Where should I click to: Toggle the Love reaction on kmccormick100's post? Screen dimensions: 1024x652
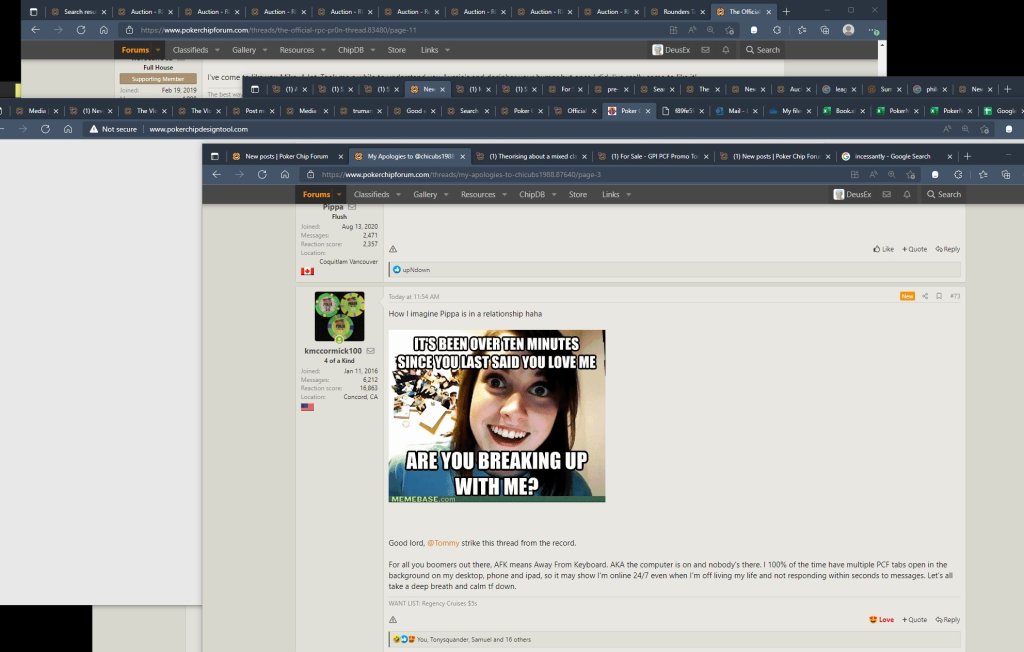coord(881,619)
